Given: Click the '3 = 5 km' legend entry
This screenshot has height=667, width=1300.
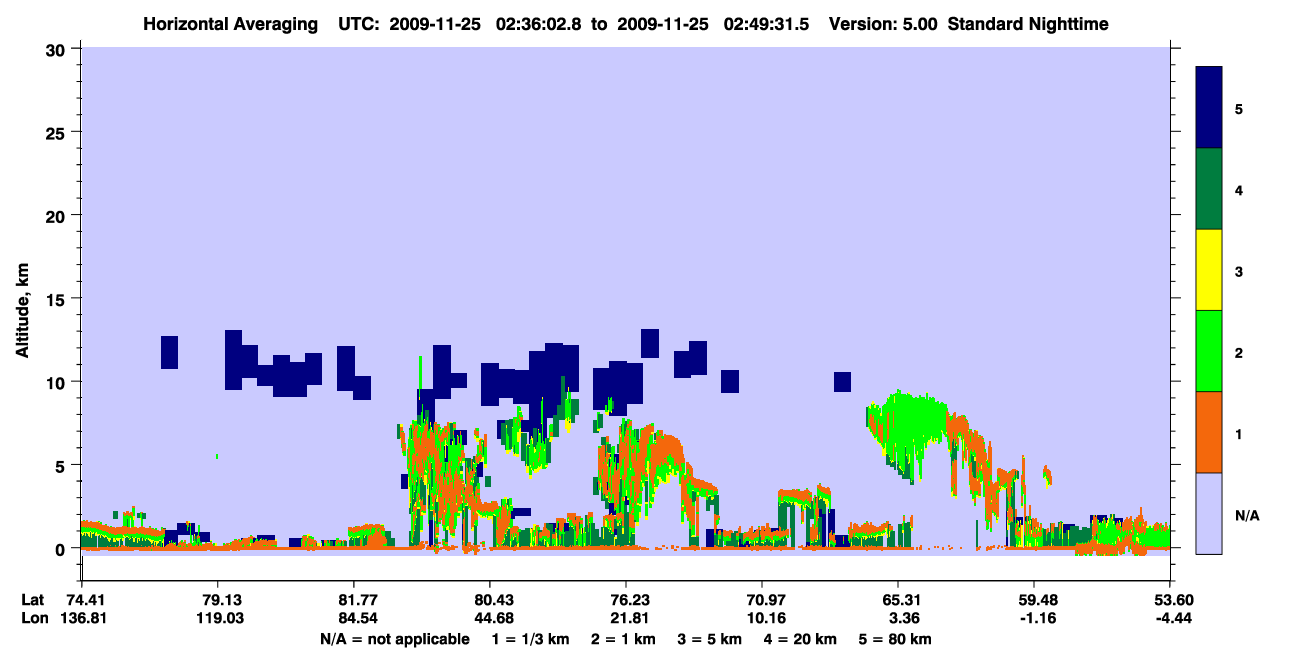Looking at the screenshot, I should (x=710, y=639).
